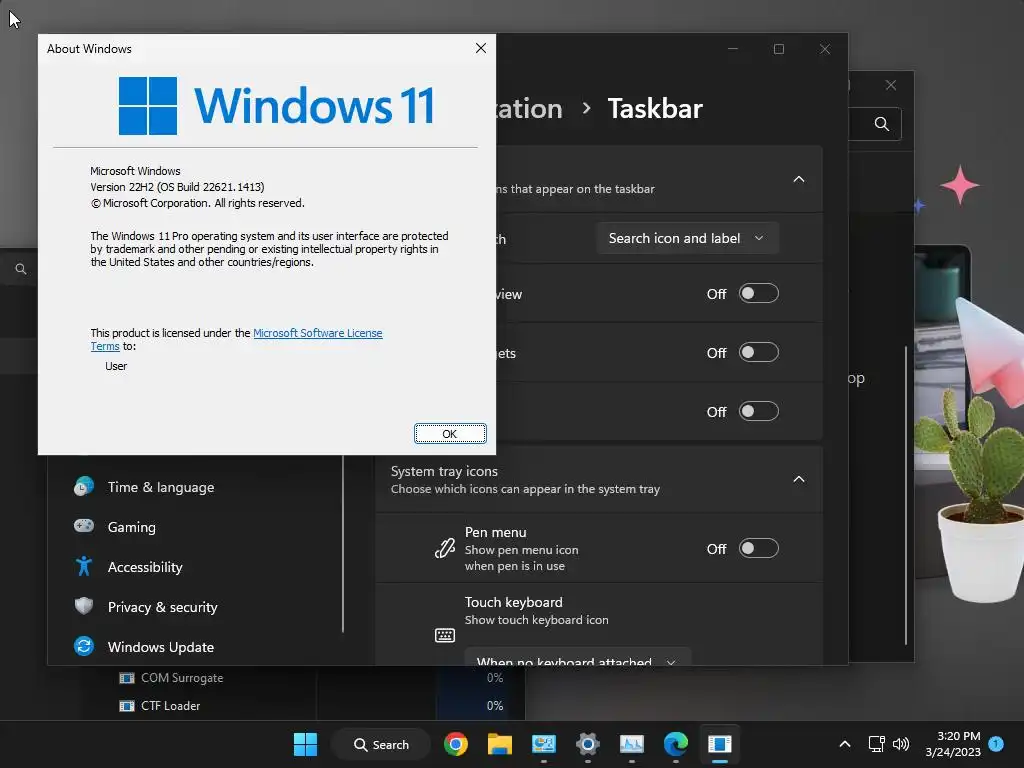
Task: Click the Privacy shield icon
Action: (x=84, y=606)
